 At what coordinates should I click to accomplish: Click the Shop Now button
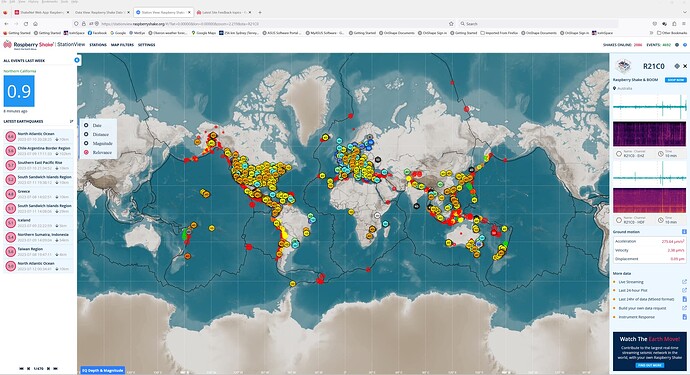click(x=675, y=80)
